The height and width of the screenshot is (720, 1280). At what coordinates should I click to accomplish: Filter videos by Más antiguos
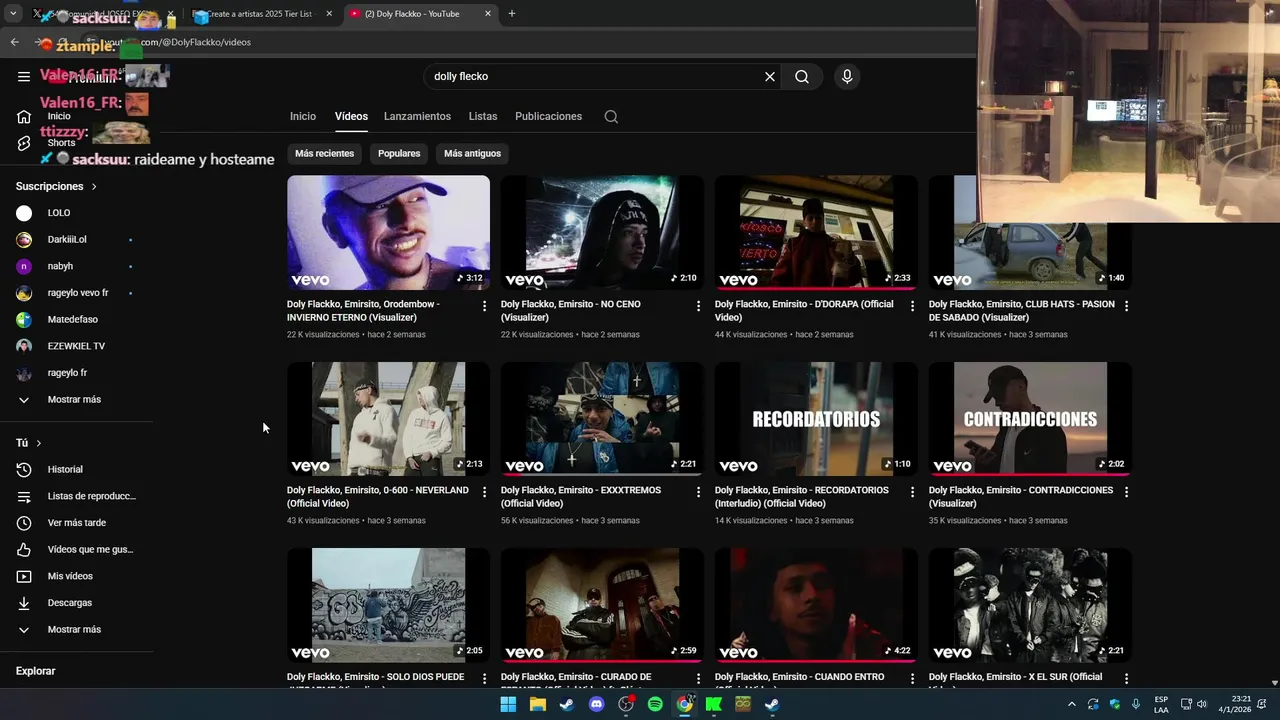472,153
